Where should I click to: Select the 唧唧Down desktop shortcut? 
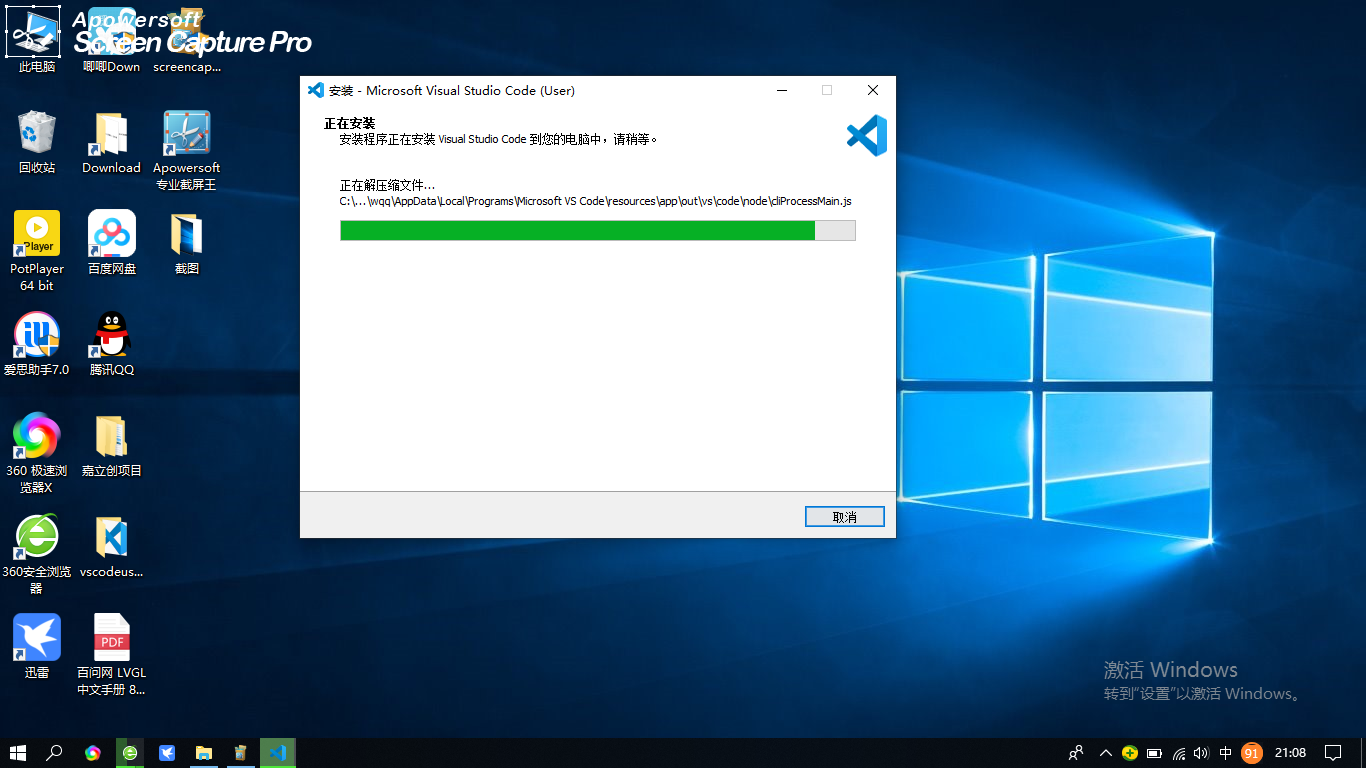(111, 42)
